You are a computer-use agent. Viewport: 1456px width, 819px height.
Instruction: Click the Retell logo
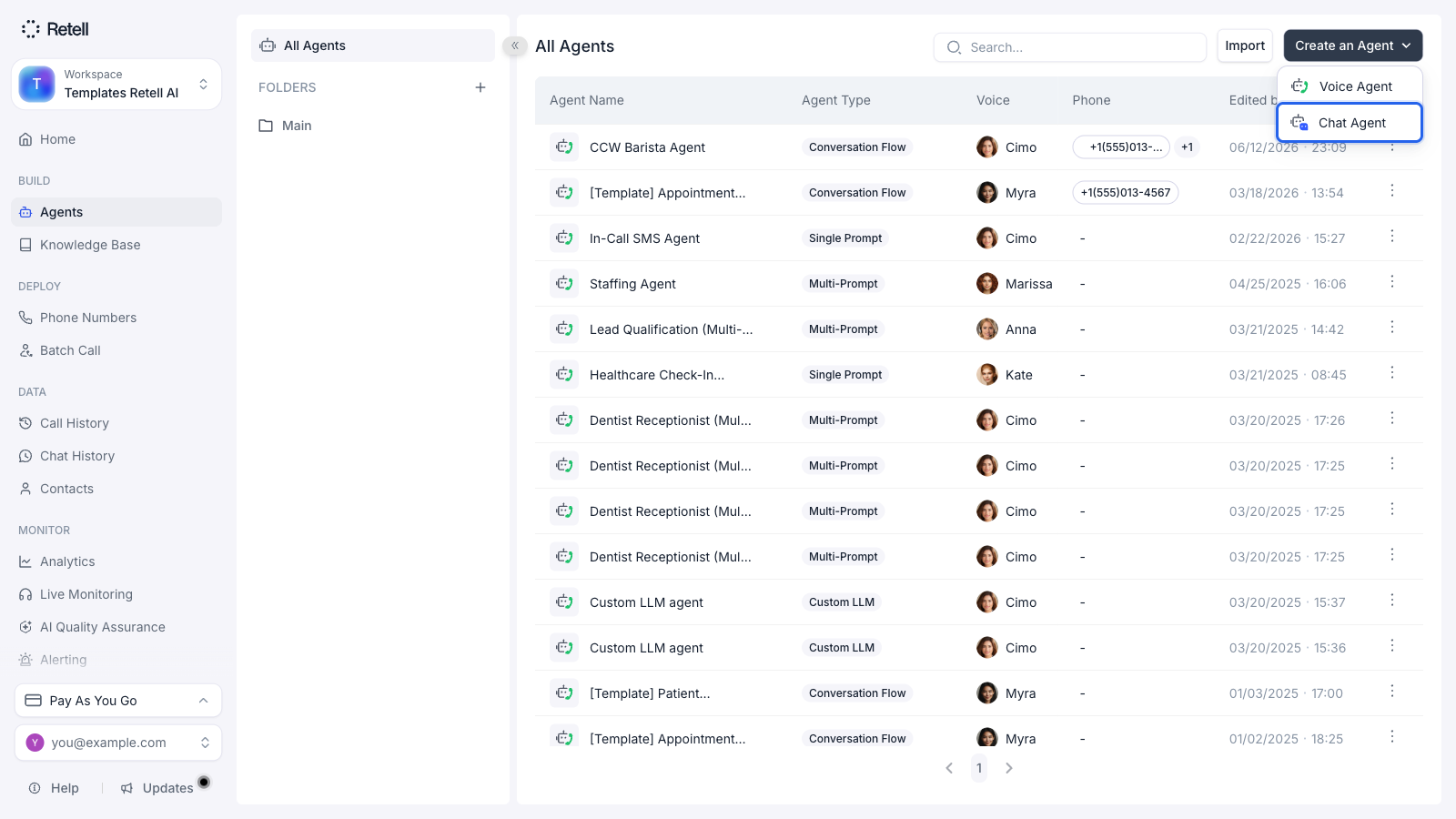(x=55, y=29)
